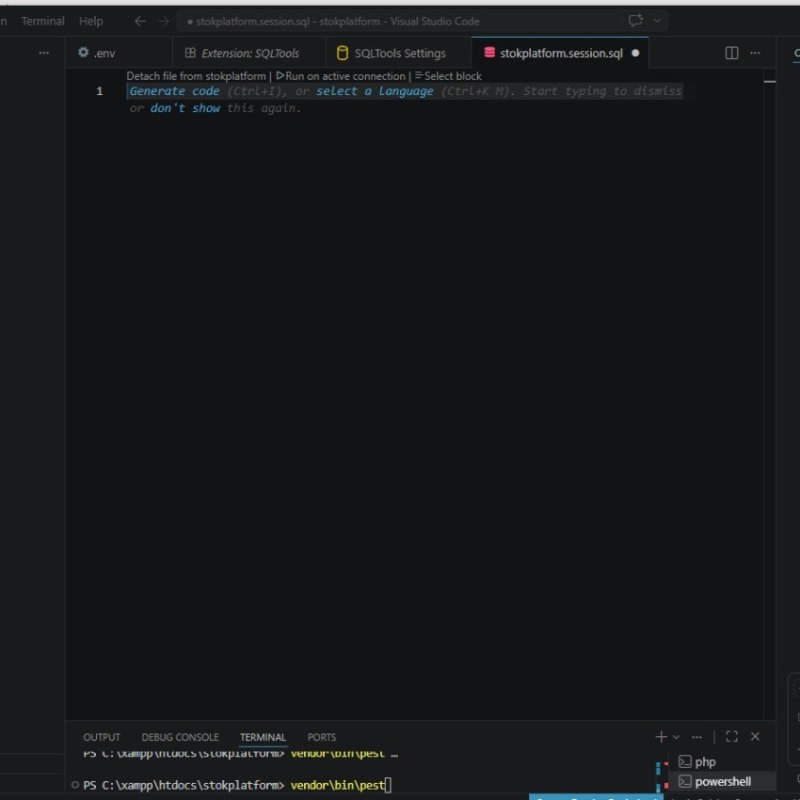Open the sidebar more actions ellipsis

44,53
